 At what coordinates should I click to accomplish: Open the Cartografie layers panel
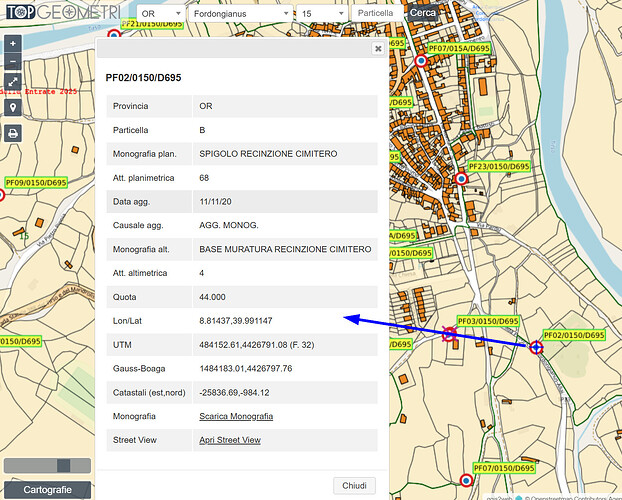click(47, 489)
